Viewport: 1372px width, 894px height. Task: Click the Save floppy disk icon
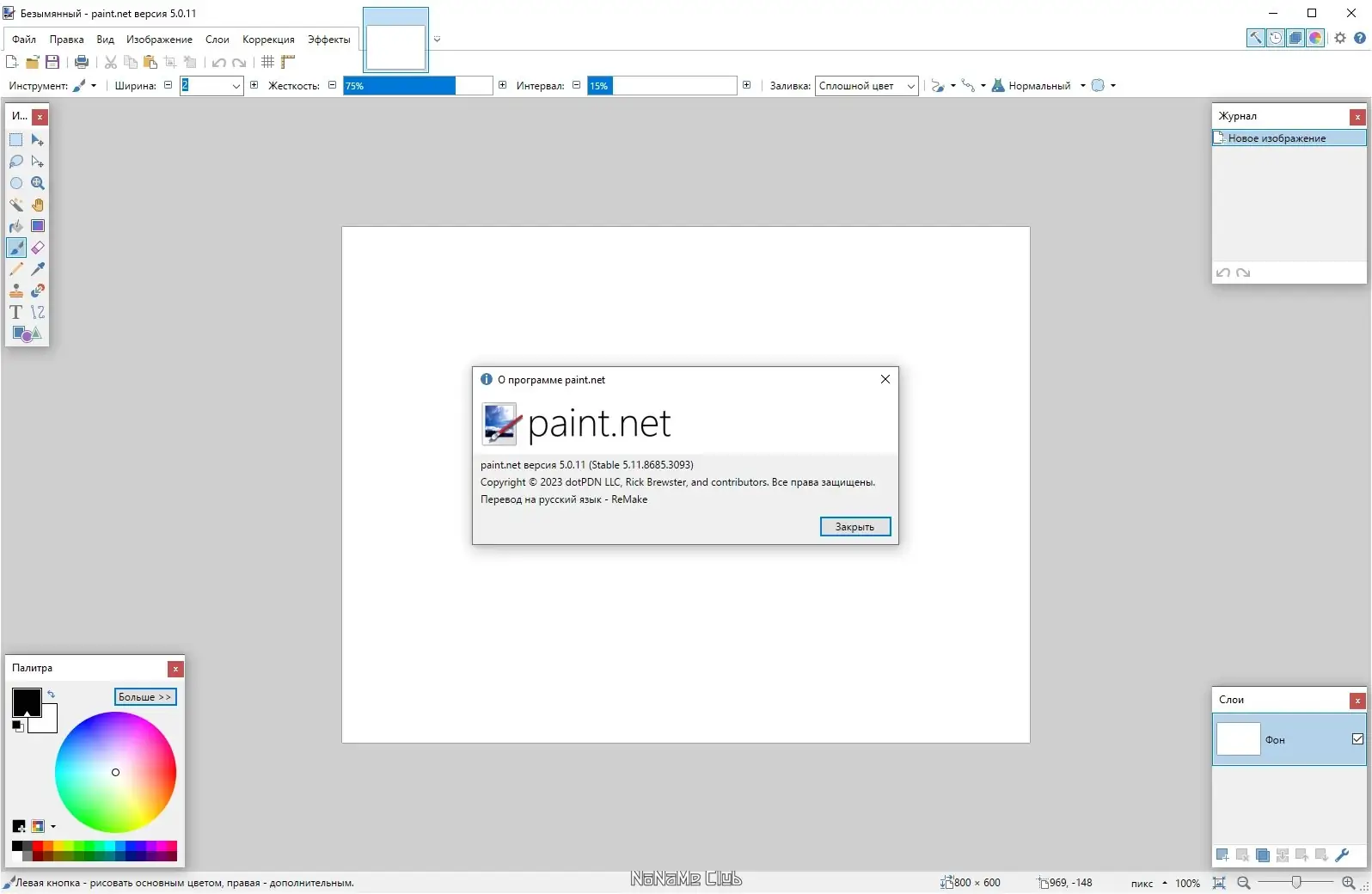52,62
